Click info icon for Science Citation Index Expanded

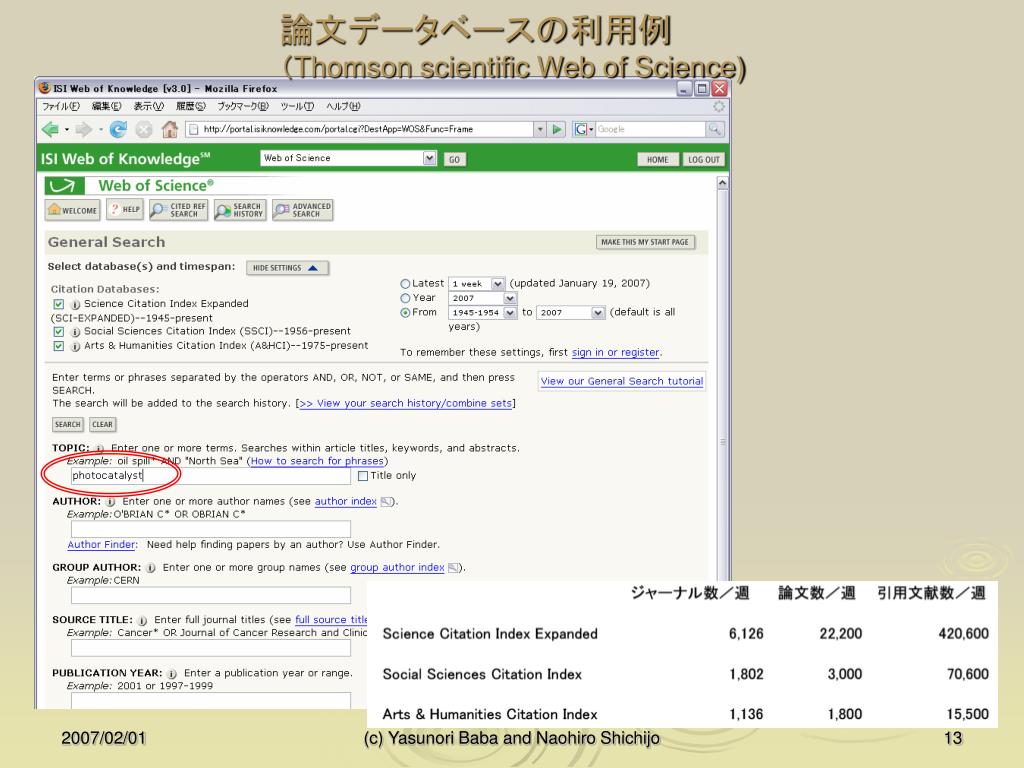point(75,304)
